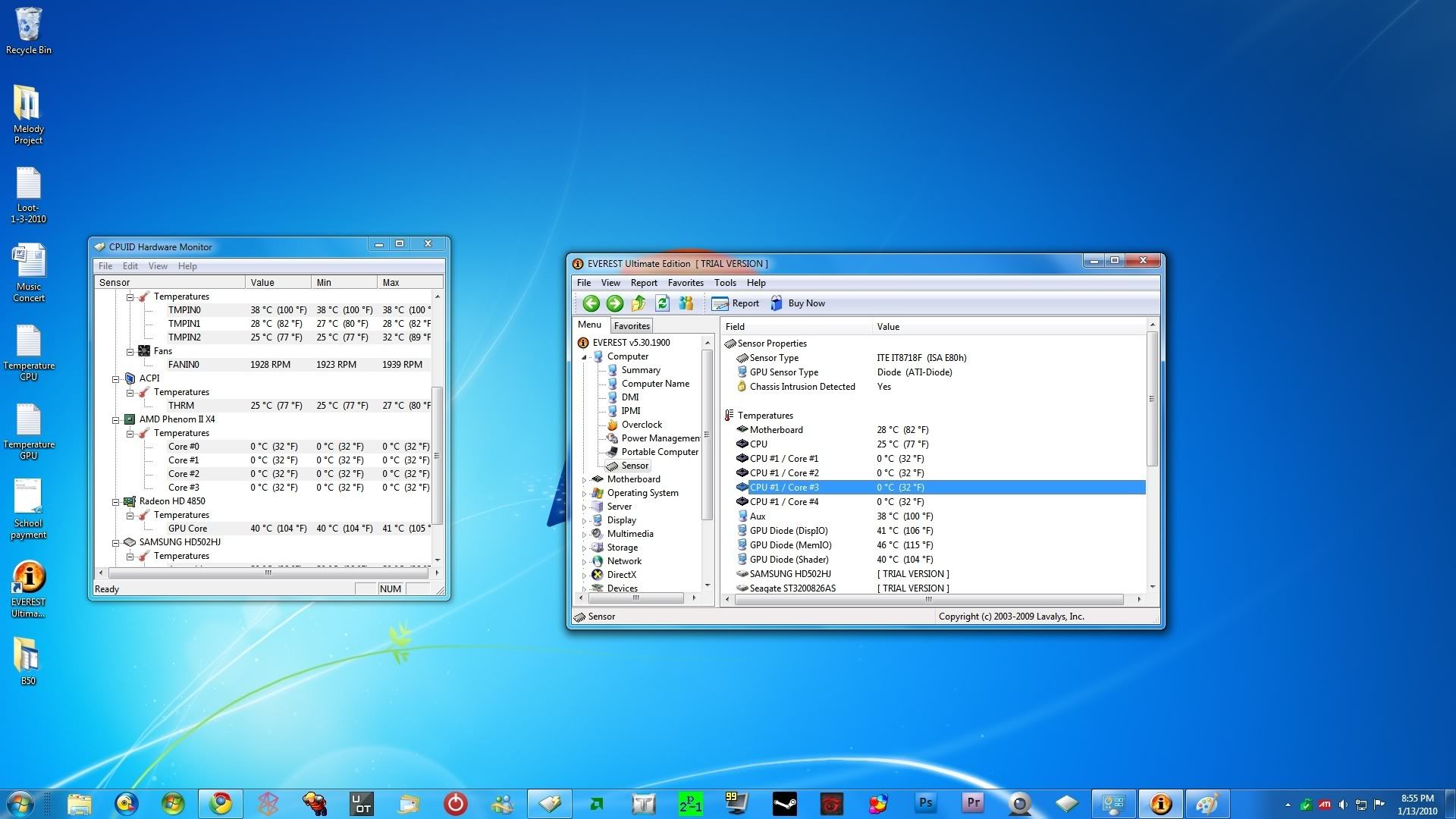Collapse the Computer node in EVEREST tree
This screenshot has width=1456, height=819.
tap(584, 357)
